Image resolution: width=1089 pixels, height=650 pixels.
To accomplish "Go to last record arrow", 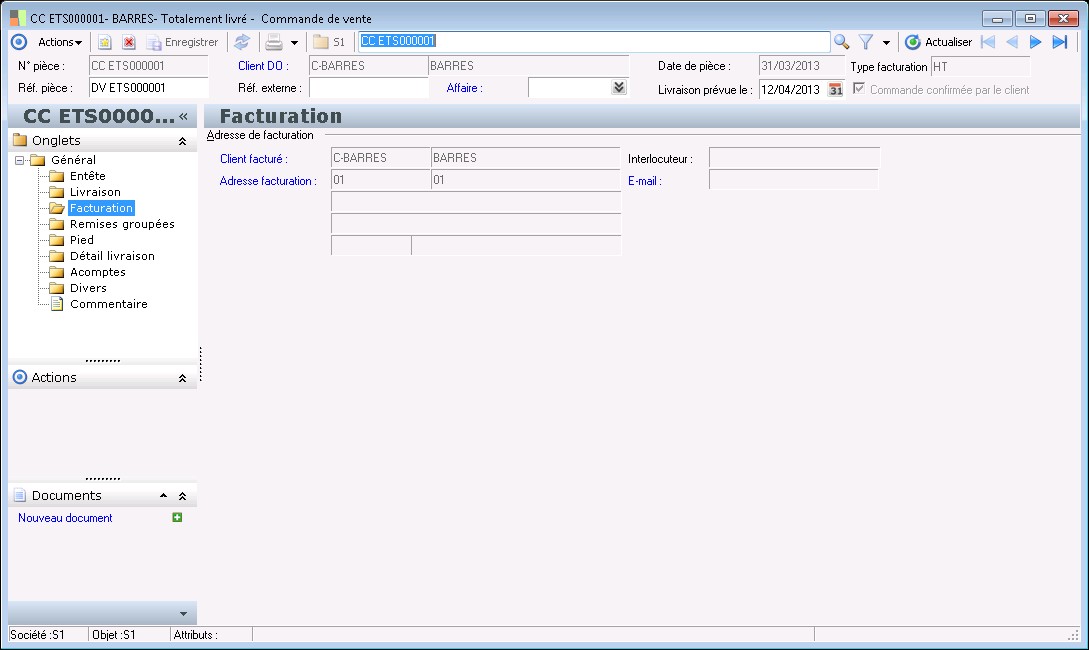I will tap(1060, 42).
